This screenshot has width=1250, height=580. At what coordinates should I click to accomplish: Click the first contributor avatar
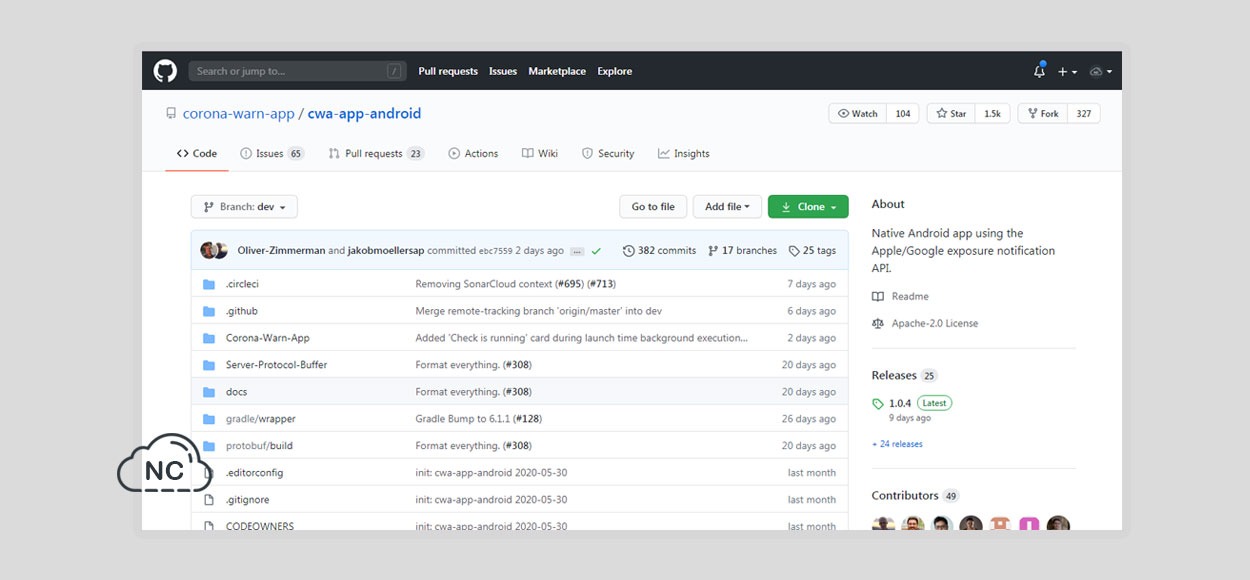click(882, 524)
